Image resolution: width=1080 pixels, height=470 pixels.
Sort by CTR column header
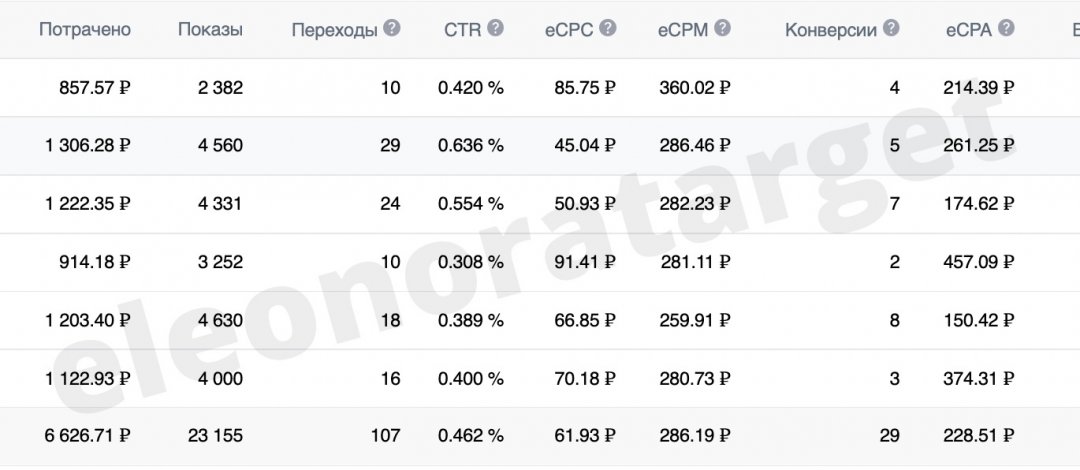pyautogui.click(x=463, y=30)
